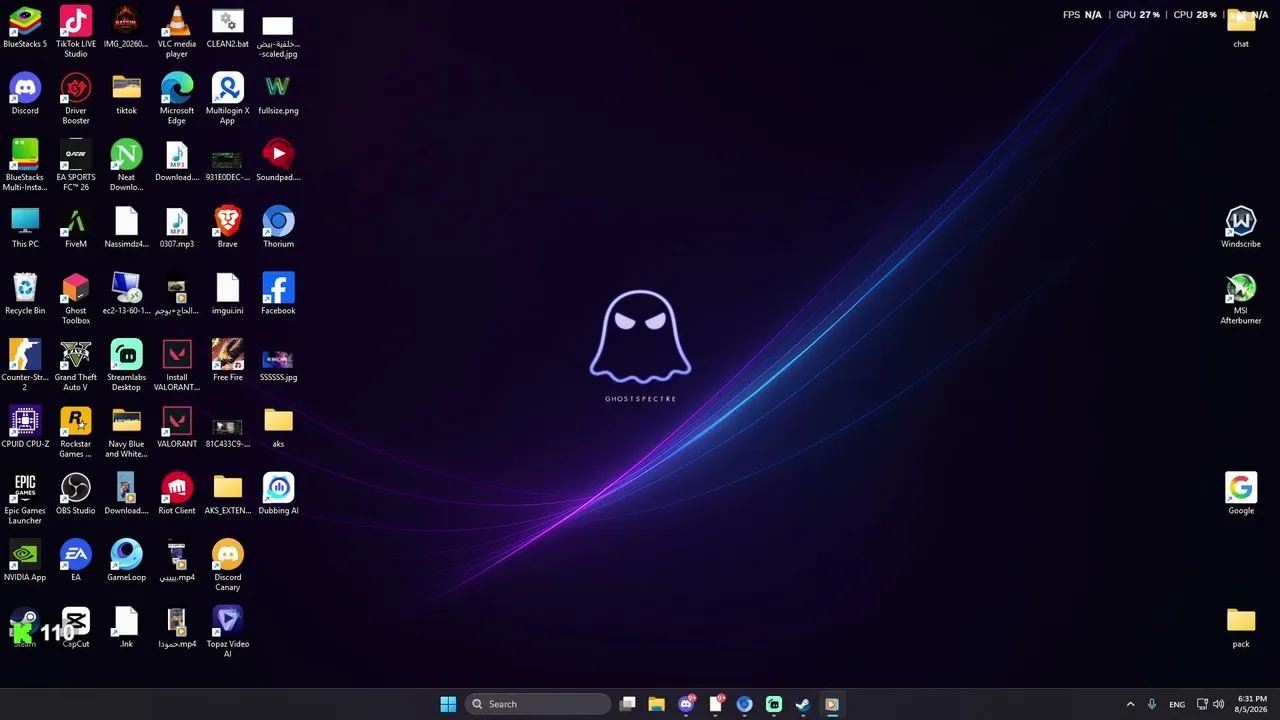Select the Discord Canary desktop shortcut
1280x720 pixels.
tap(228, 566)
